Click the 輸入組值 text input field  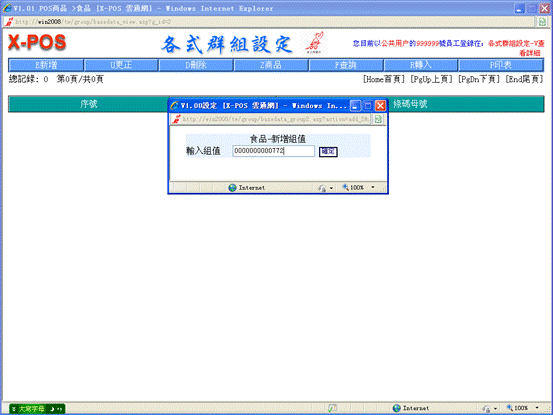coord(273,151)
